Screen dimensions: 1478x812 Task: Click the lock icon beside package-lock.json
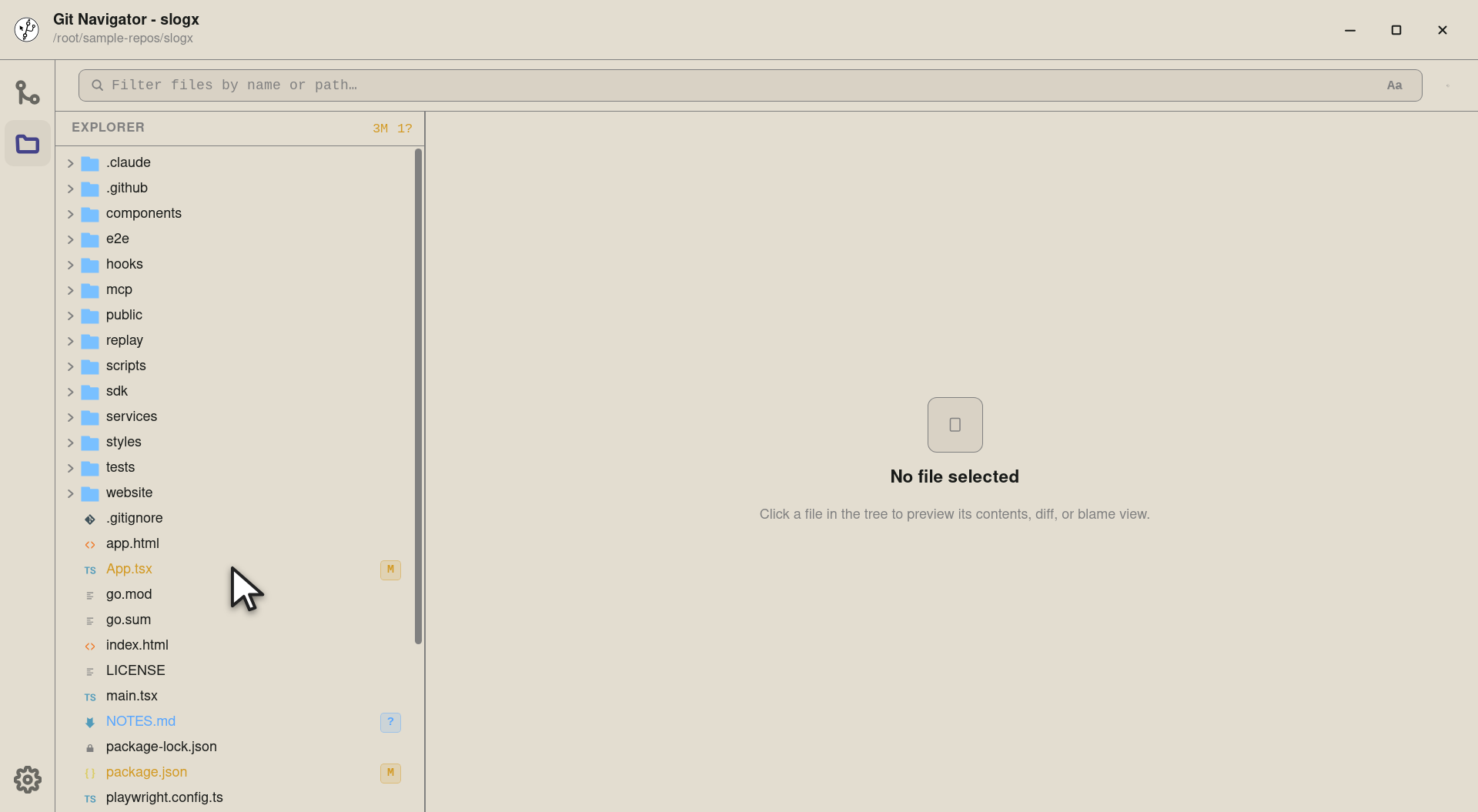tap(90, 747)
